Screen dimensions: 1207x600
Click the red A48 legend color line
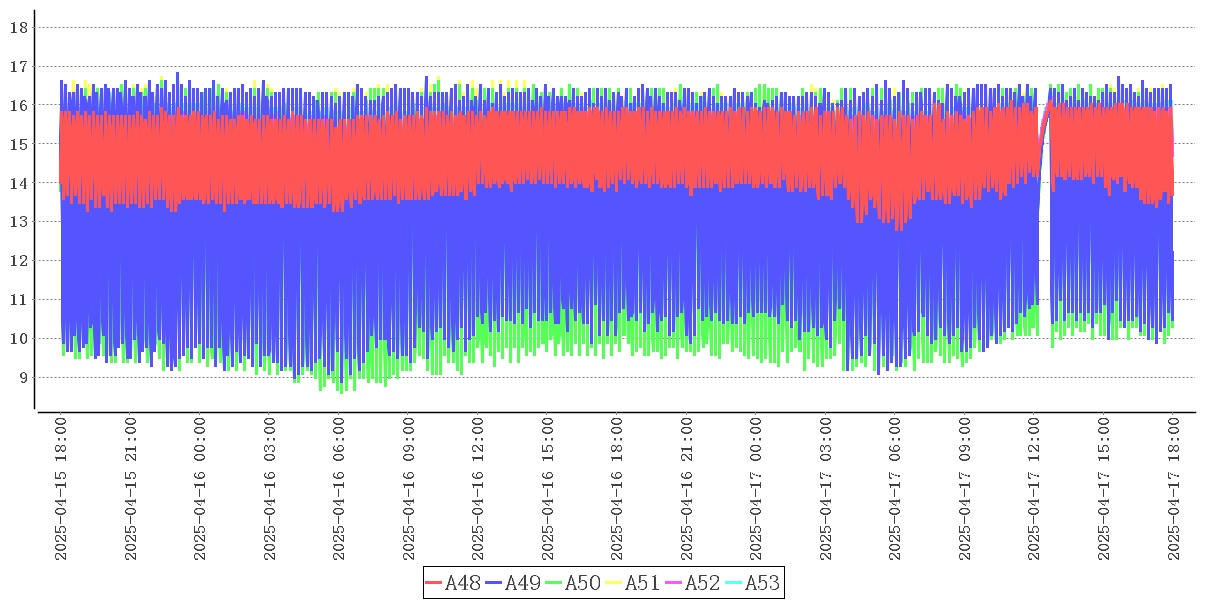click(x=434, y=583)
